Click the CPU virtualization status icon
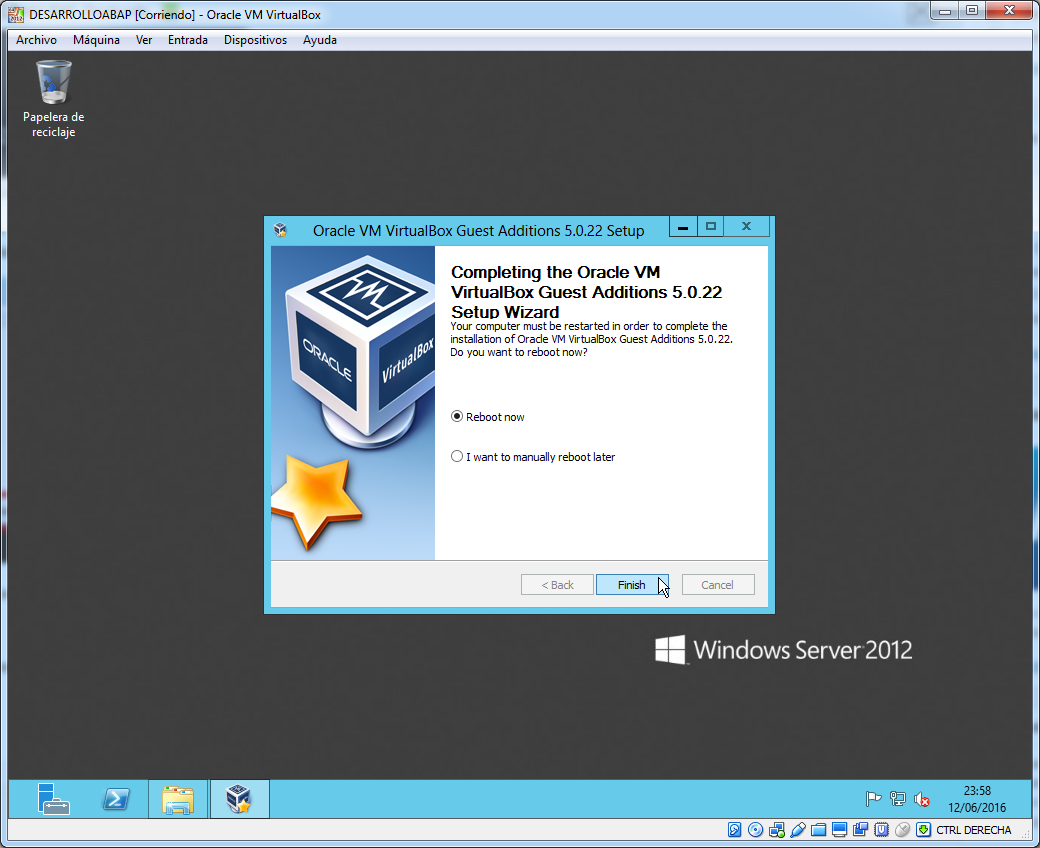Screen dimensions: 1040x848 pyautogui.click(x=881, y=829)
